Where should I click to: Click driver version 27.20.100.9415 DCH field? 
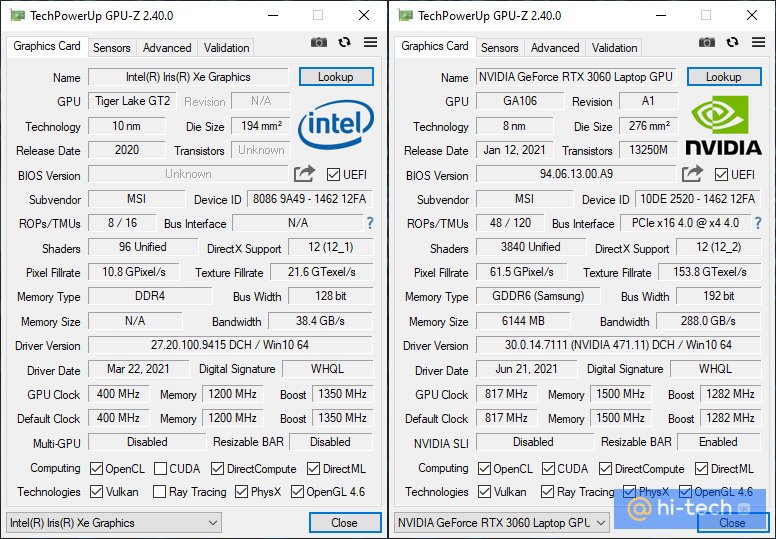coord(230,345)
